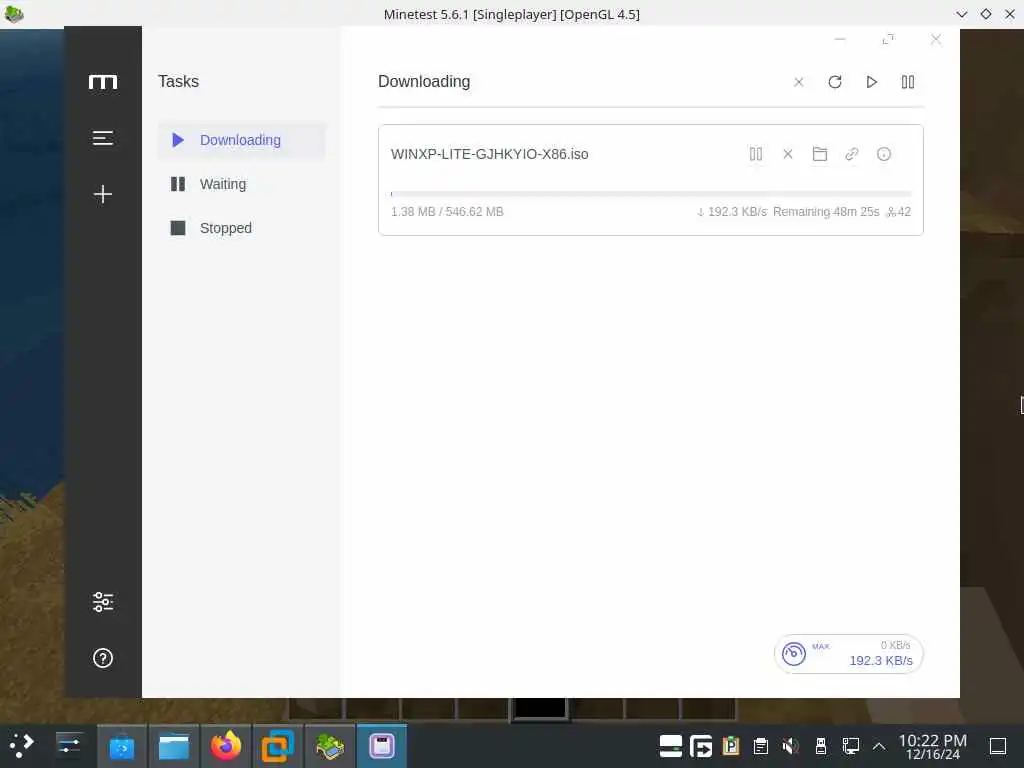Open Minetest title bar dropdown arrow
Image resolution: width=1024 pixels, height=768 pixels.
(961, 14)
